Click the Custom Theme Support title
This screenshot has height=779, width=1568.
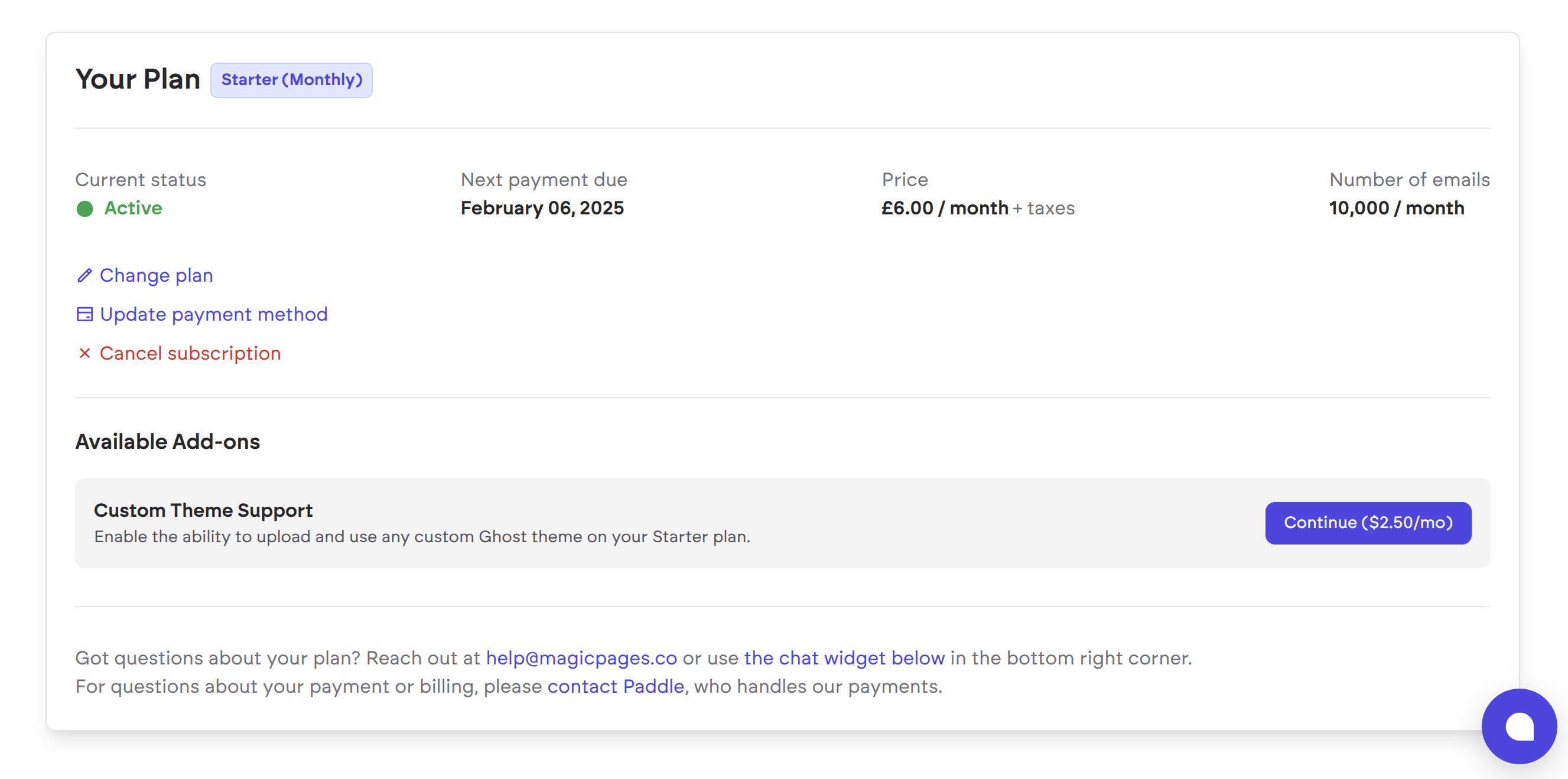pyautogui.click(x=203, y=510)
